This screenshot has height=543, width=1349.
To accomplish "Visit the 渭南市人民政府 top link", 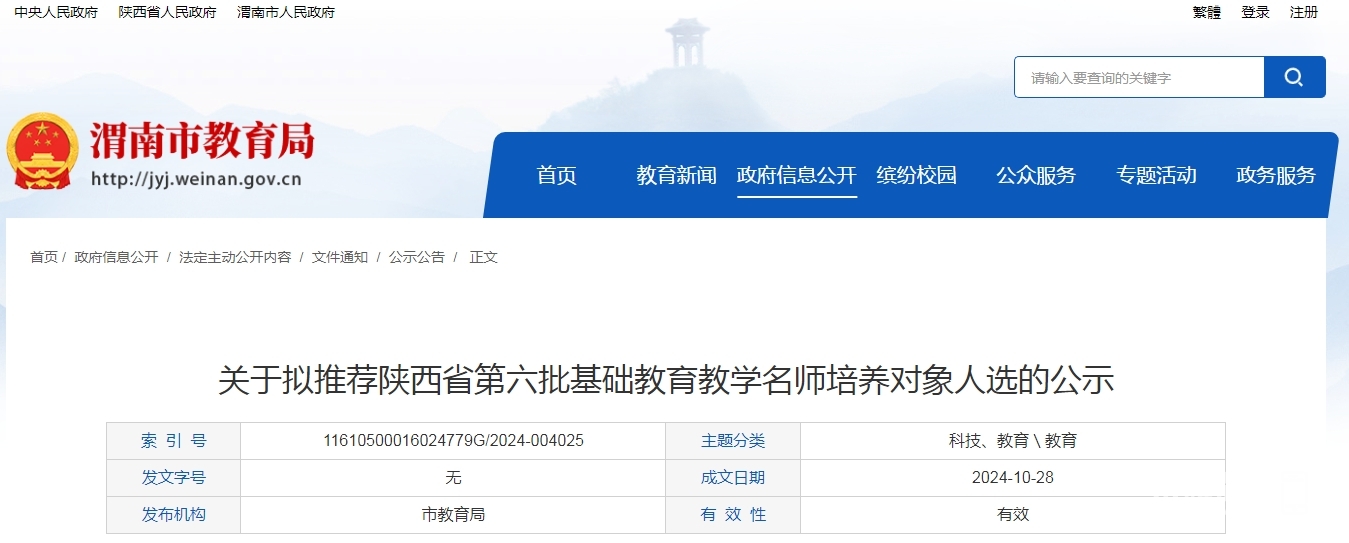I will pyautogui.click(x=286, y=13).
